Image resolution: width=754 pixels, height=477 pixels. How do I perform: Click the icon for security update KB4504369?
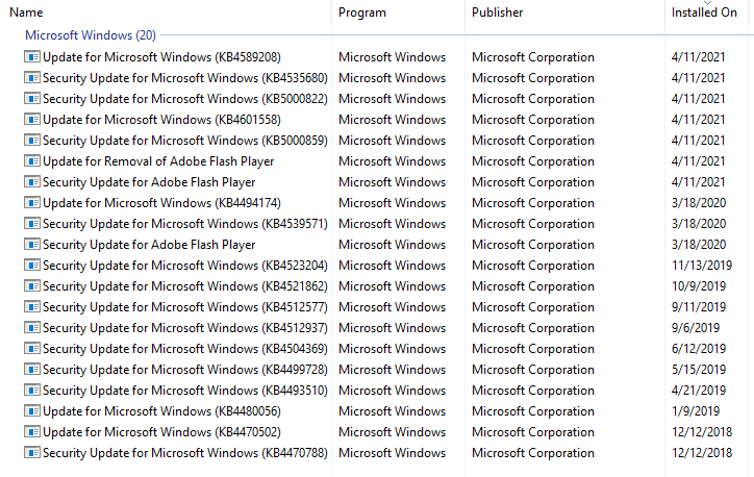[x=32, y=349]
